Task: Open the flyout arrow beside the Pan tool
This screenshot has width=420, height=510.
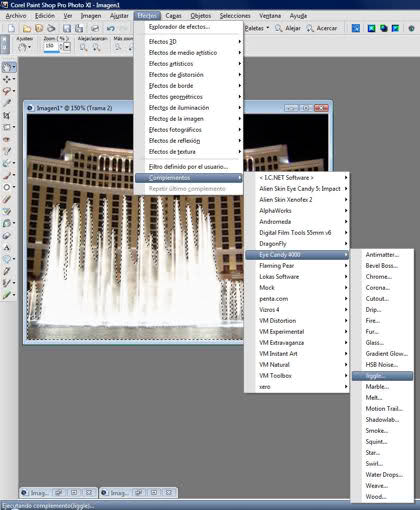Action: 14,68
